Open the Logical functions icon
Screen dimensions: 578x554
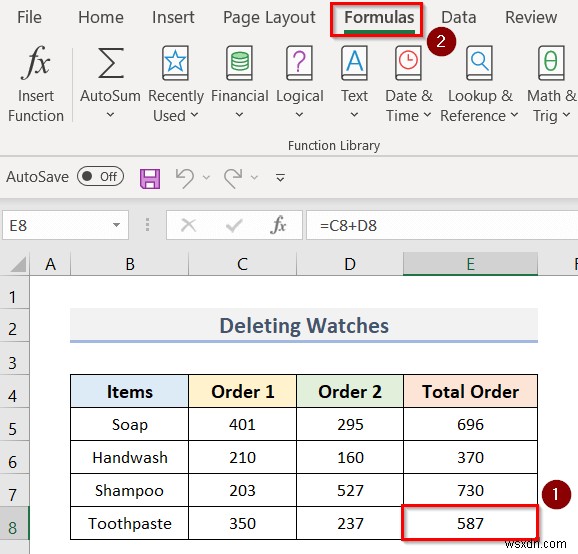[x=299, y=63]
